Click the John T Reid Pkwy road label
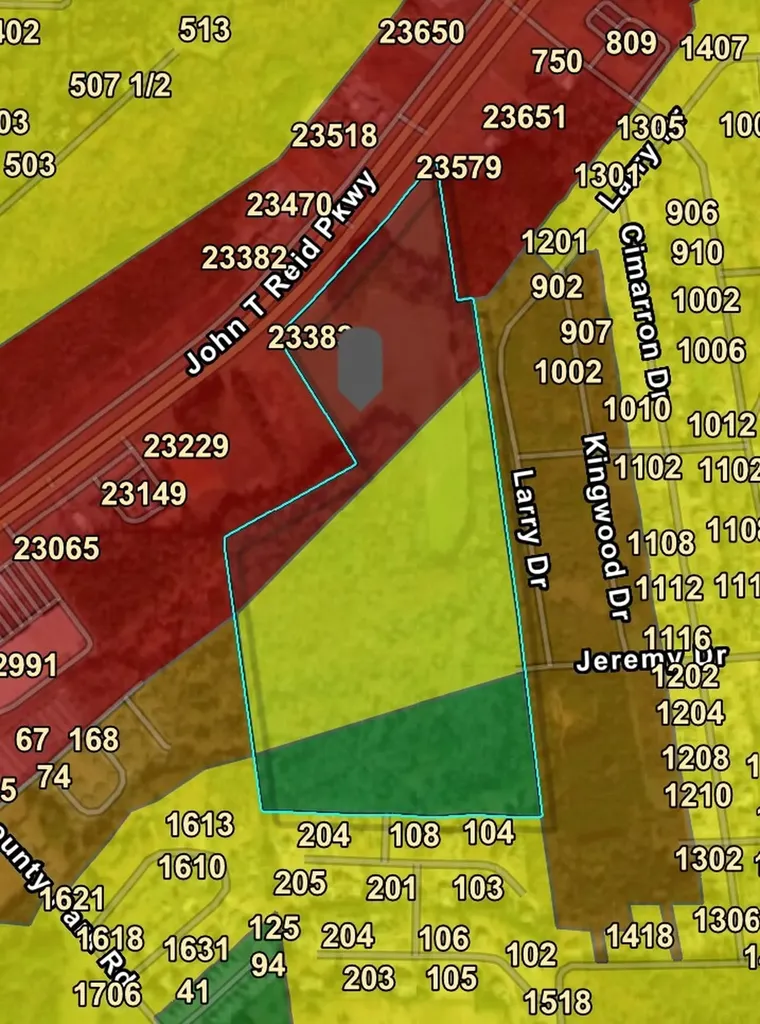This screenshot has width=760, height=1024. point(281,272)
